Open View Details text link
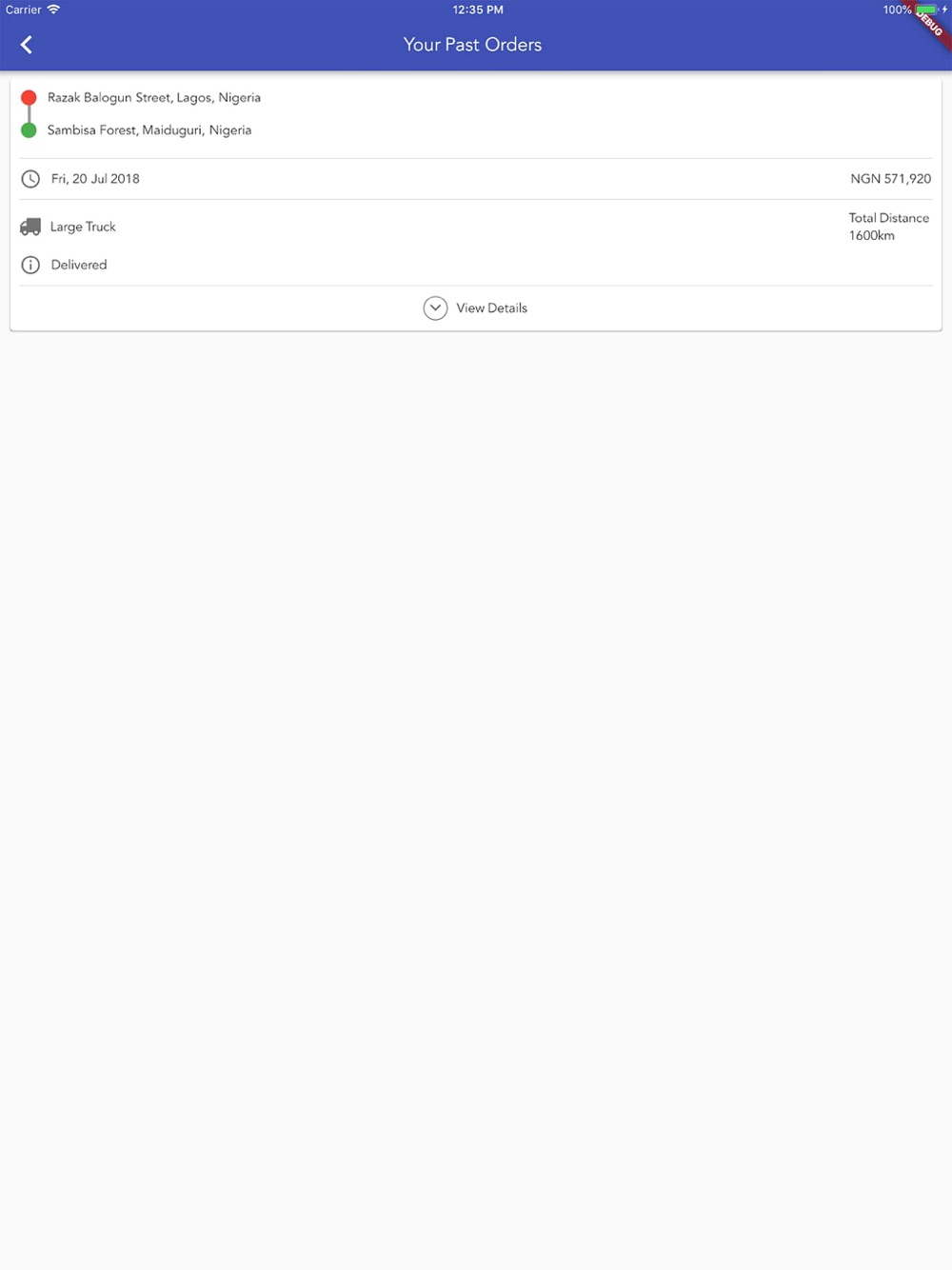Screen dimensions: 952x1270 click(x=491, y=308)
